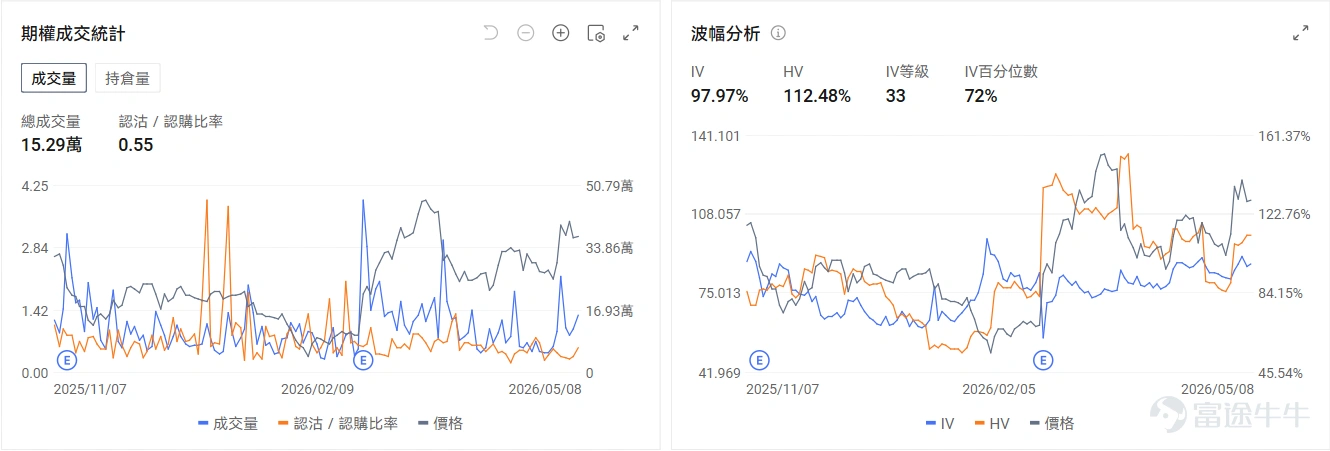Click the 2026/05/08 date on volume chart

(x=543, y=389)
